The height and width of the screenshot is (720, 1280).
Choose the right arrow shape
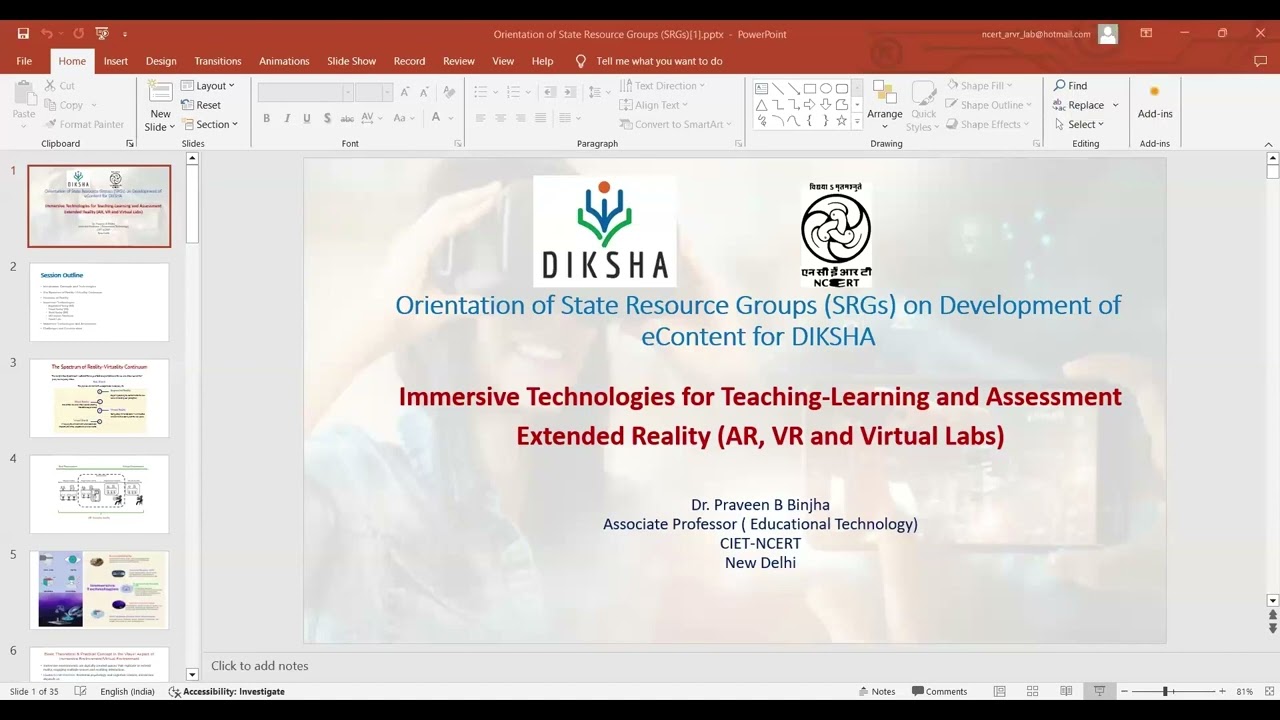click(x=810, y=104)
